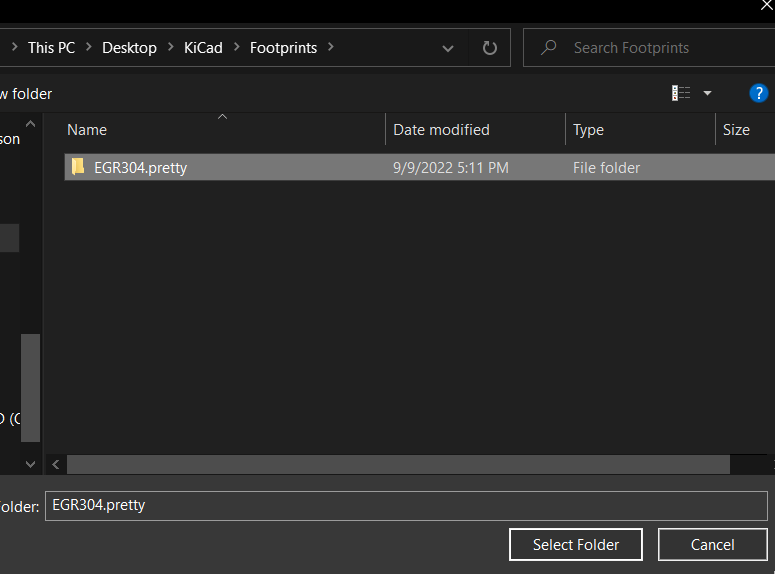Expand the address bar history dropdown
Screen dimensions: 775x574
tap(448, 48)
